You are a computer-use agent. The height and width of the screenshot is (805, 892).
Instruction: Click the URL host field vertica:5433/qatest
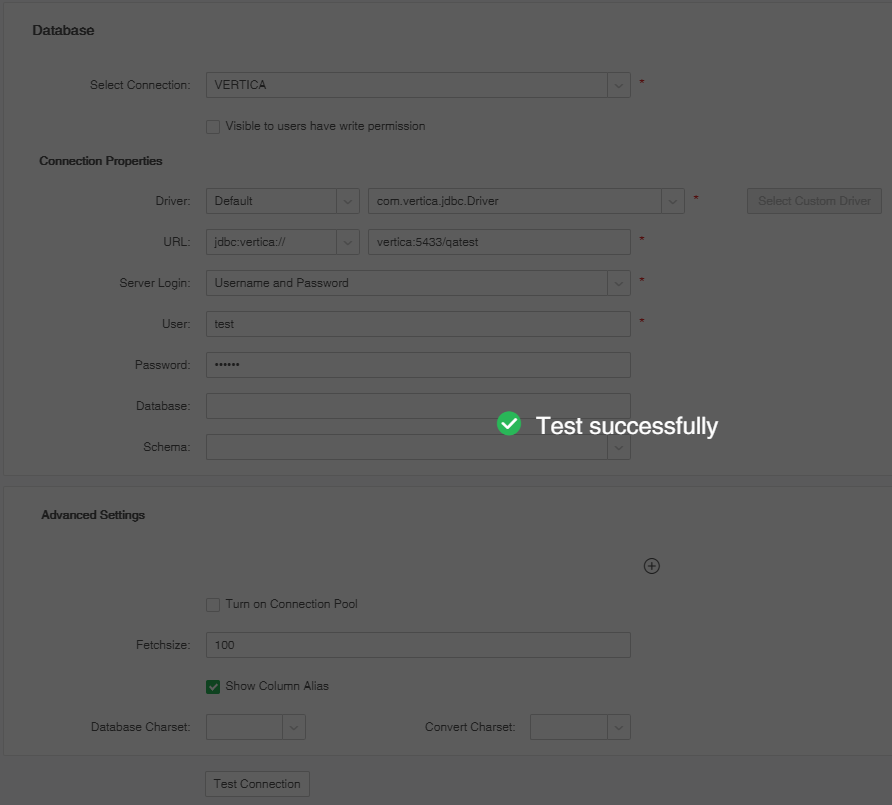coord(498,242)
